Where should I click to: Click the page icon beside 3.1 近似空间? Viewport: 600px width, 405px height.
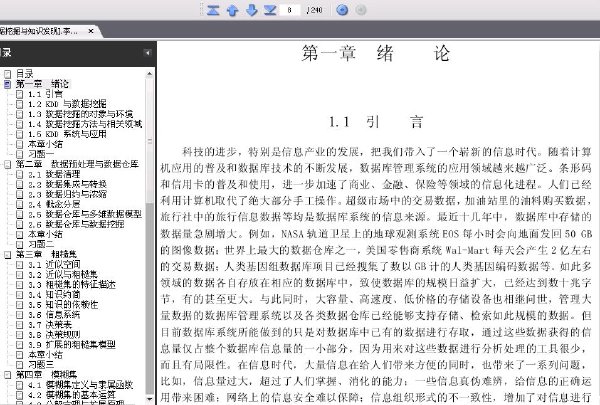[20, 265]
